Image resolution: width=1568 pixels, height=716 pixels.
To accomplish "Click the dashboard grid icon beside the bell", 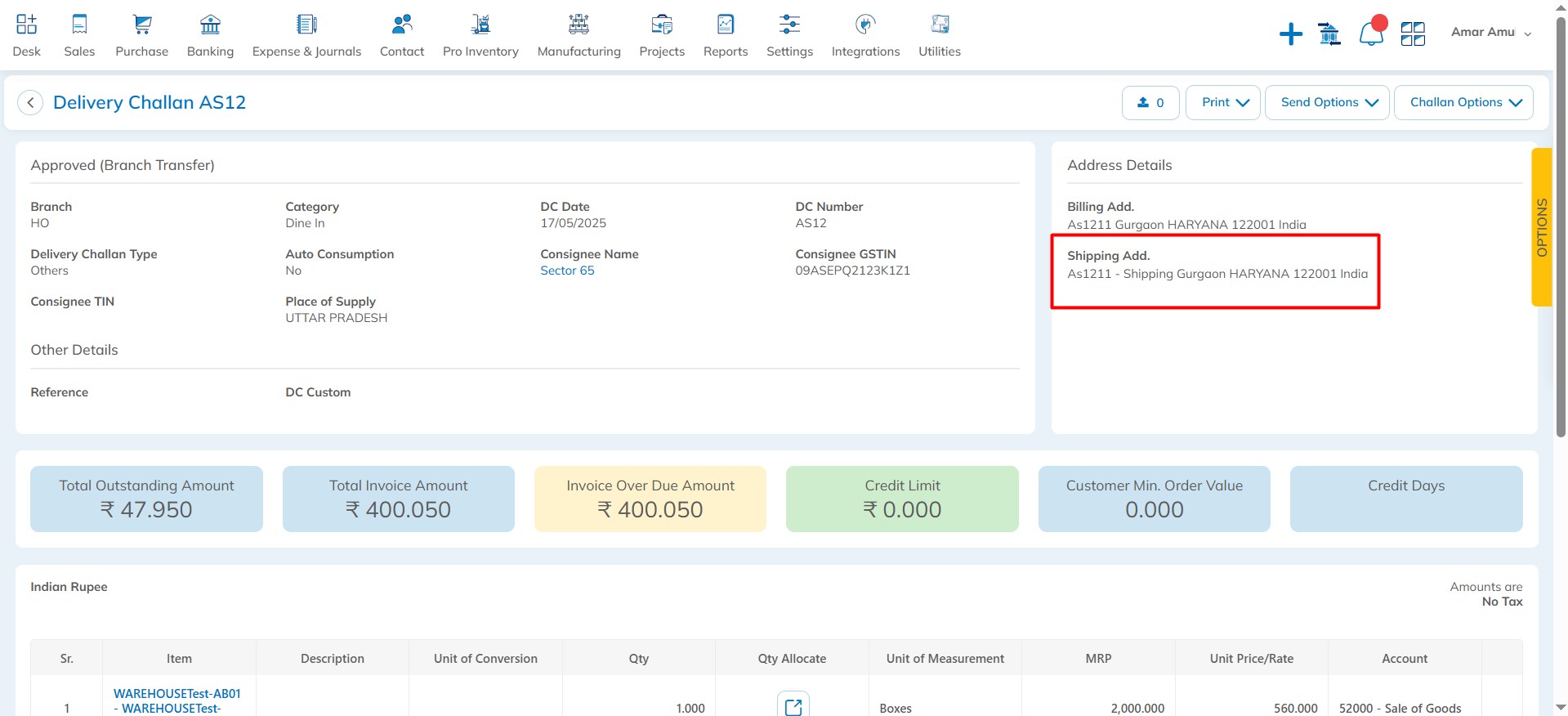I will pyautogui.click(x=1413, y=34).
